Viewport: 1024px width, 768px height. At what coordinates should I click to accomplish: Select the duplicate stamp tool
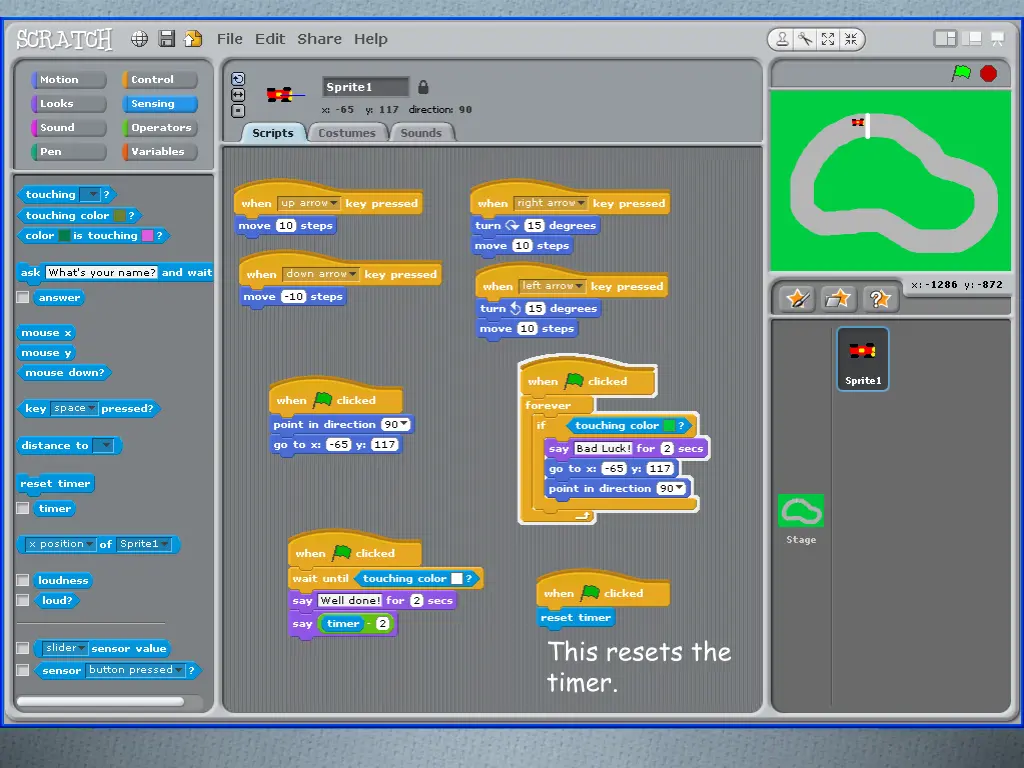point(782,39)
